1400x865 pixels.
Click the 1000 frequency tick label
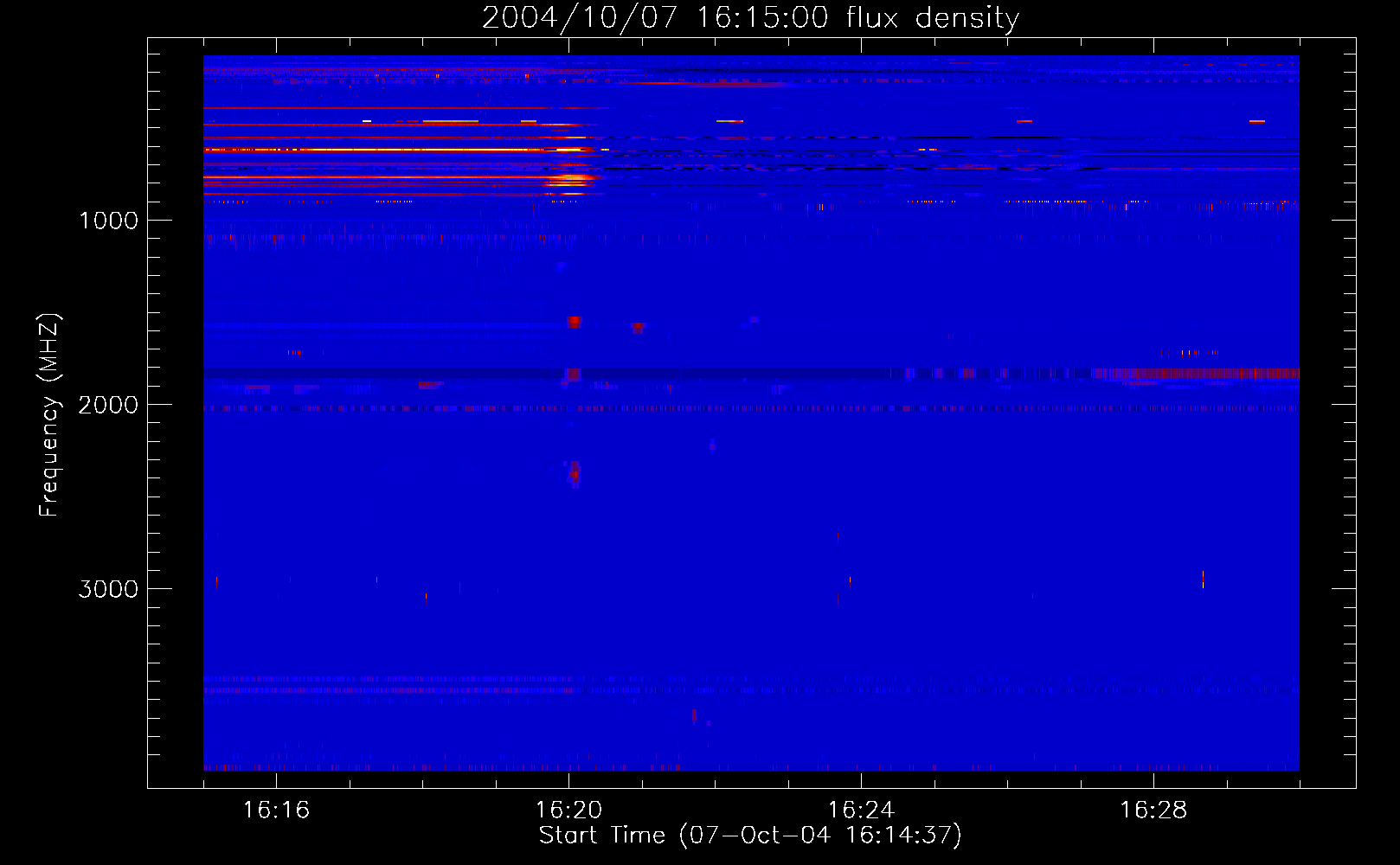click(108, 221)
